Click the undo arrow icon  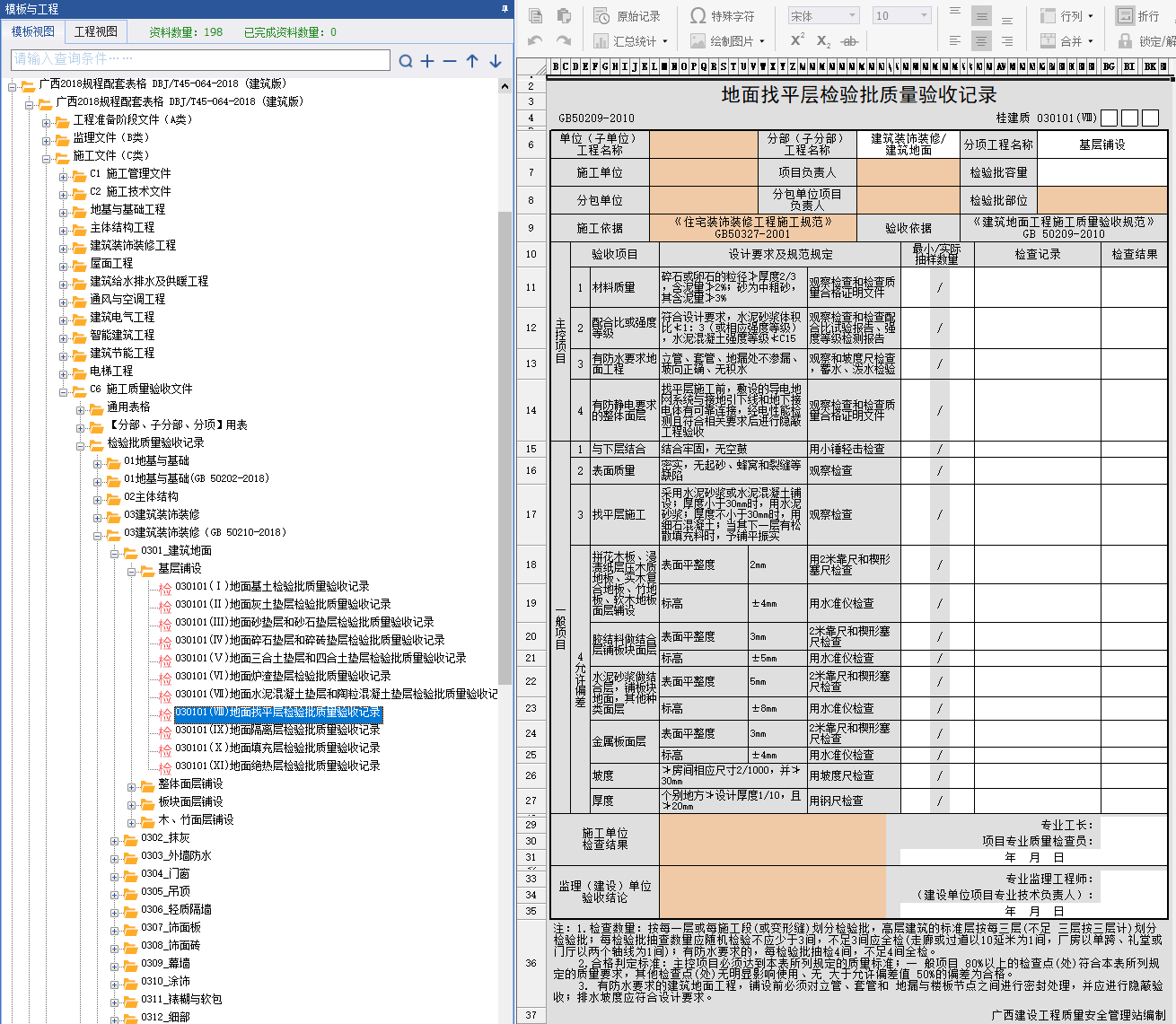[536, 40]
